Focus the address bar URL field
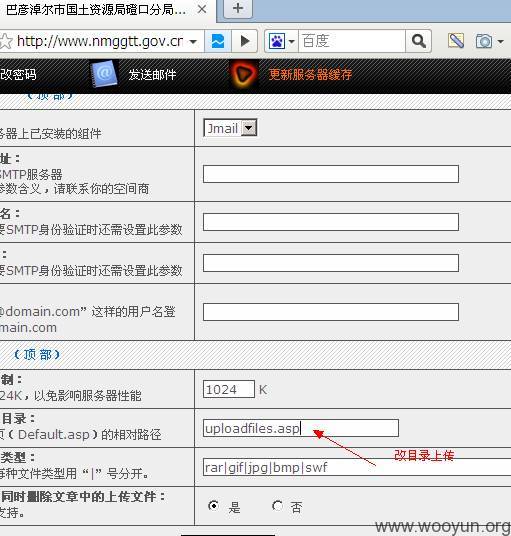The width and height of the screenshot is (511, 536). pos(100,41)
